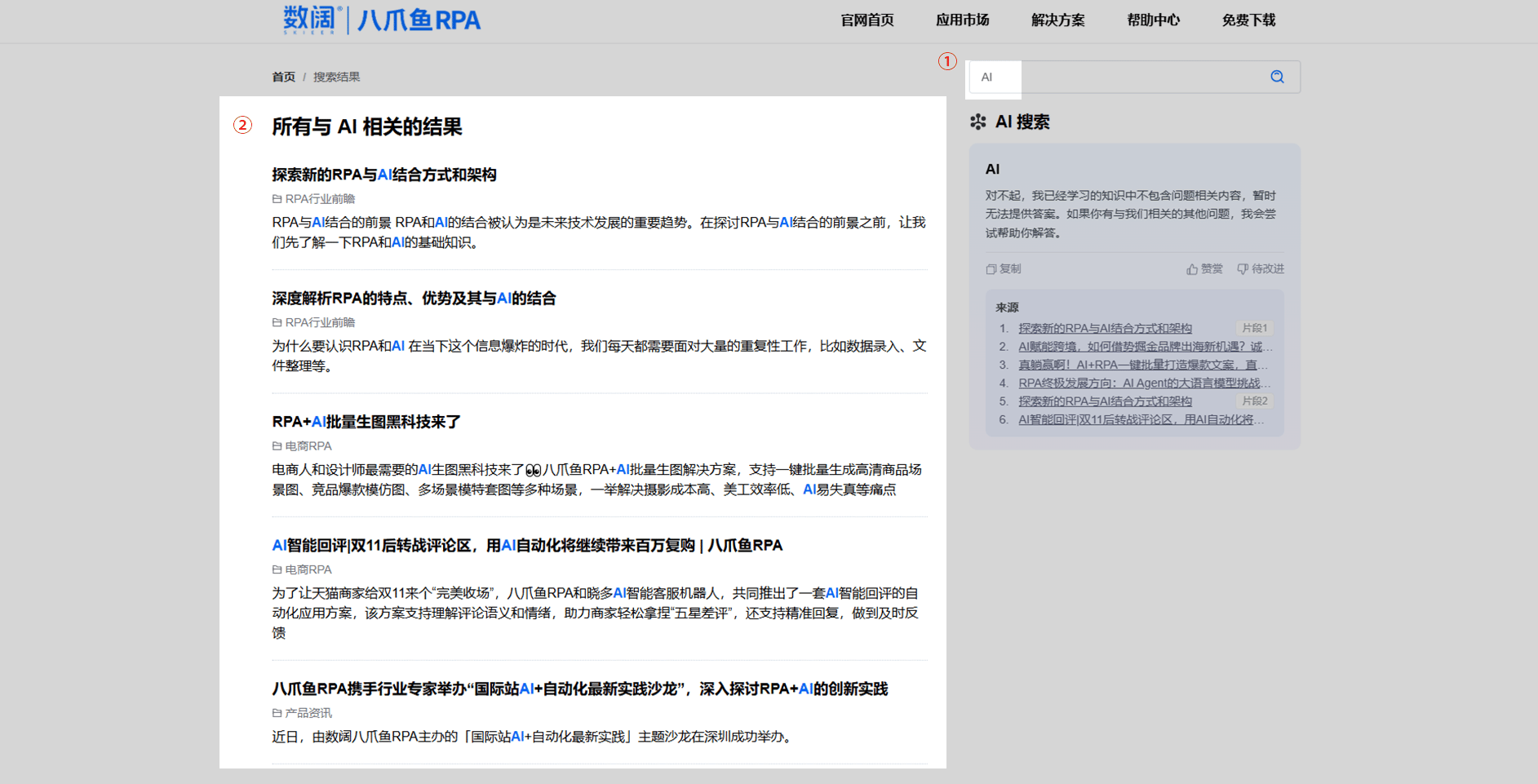Click breadcrumb text 搜索结果
The height and width of the screenshot is (784, 1538).
coord(336,77)
